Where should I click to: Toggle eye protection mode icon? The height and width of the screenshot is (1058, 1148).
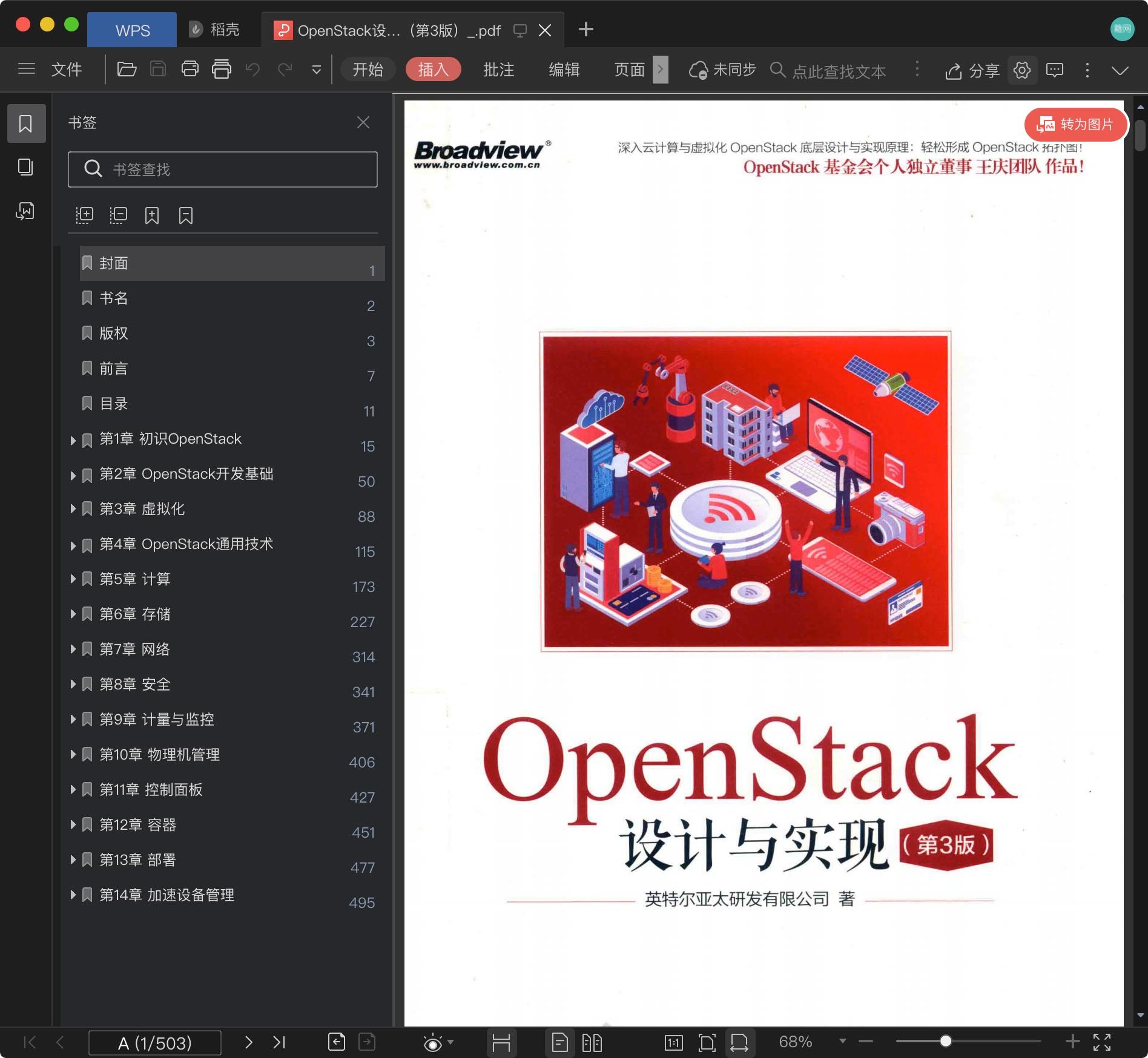433,1043
